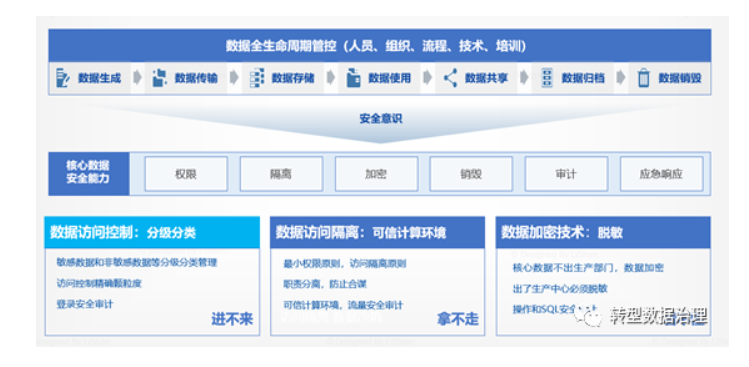The height and width of the screenshot is (367, 749).
Task: Select the 隔离 capability box
Action: pos(281,174)
